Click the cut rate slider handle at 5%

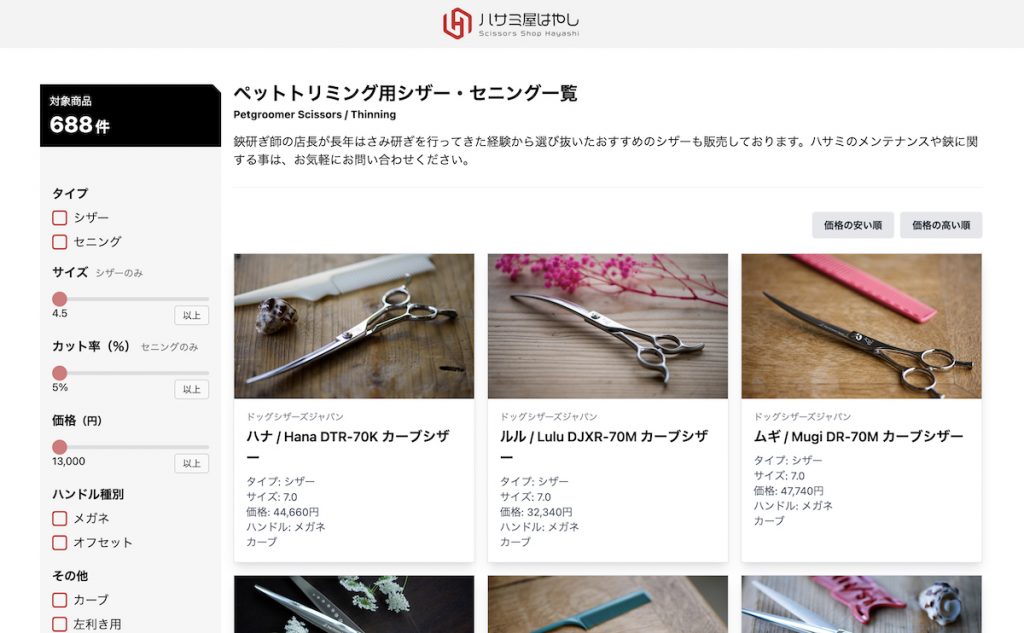[x=59, y=373]
